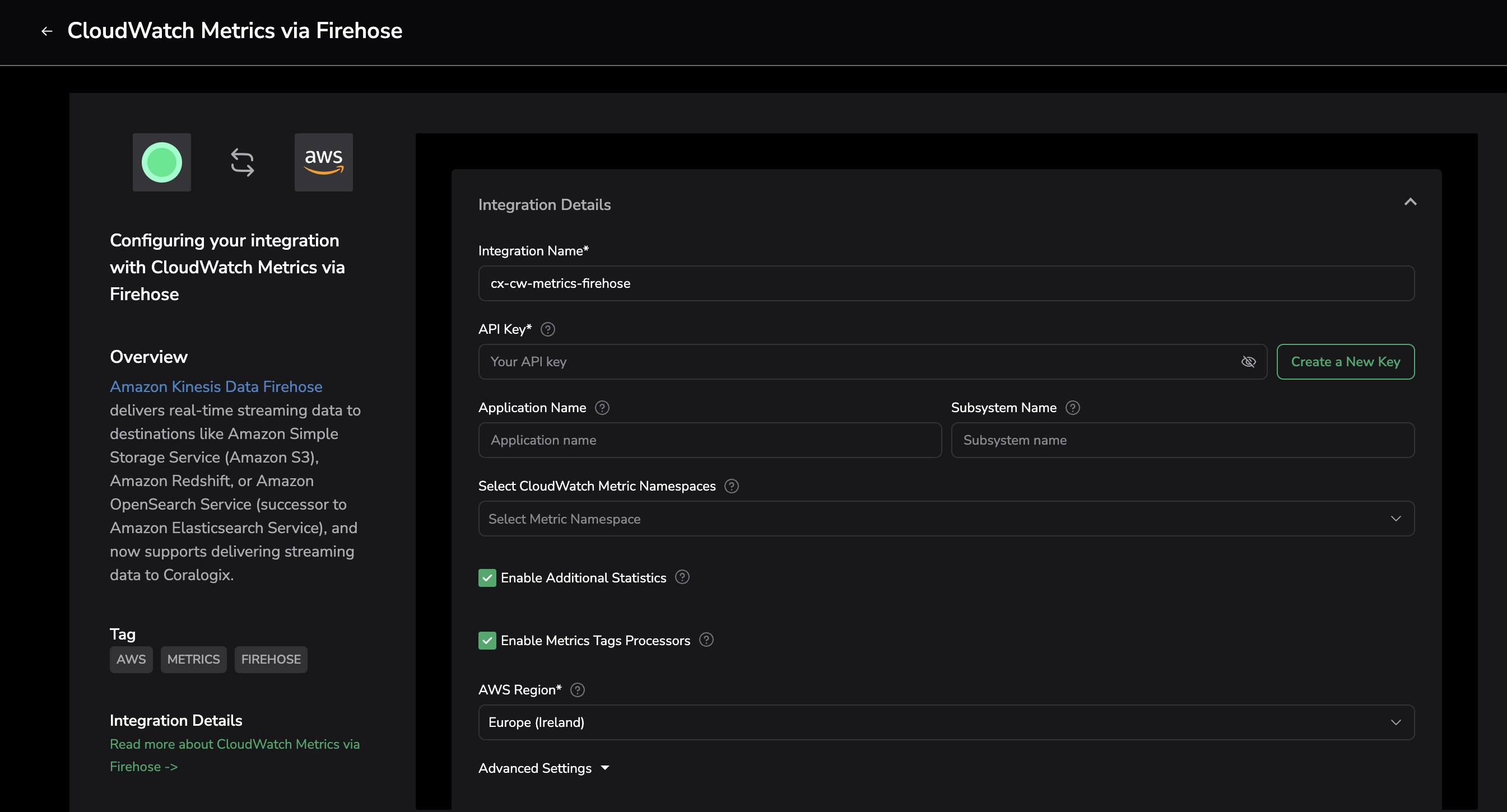Screen dimensions: 1507x812
Task: Click the Integration Name input field
Action: (x=946, y=283)
